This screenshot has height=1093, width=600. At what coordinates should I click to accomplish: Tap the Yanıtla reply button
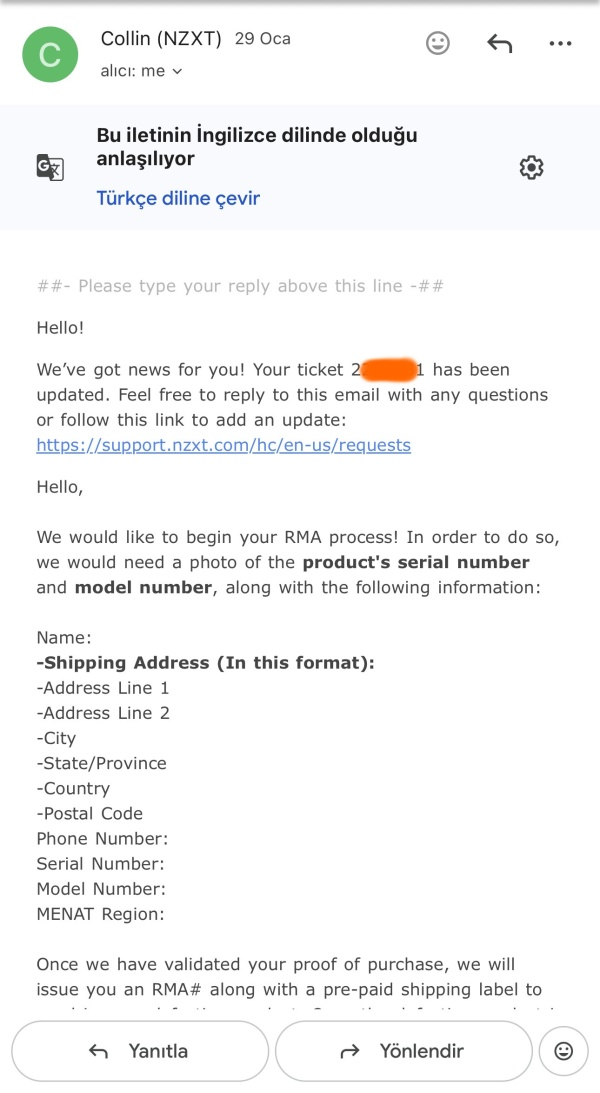[140, 1050]
